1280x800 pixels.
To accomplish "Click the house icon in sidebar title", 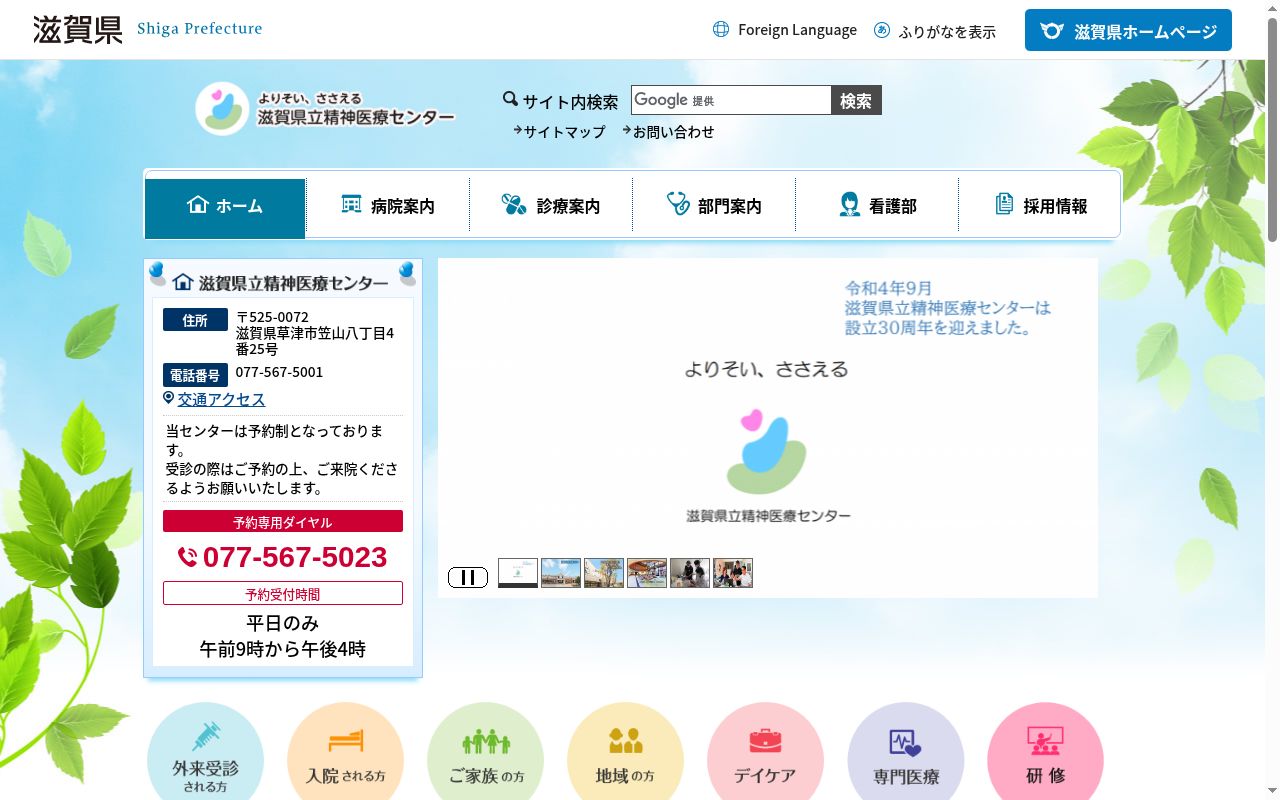I will click(183, 282).
